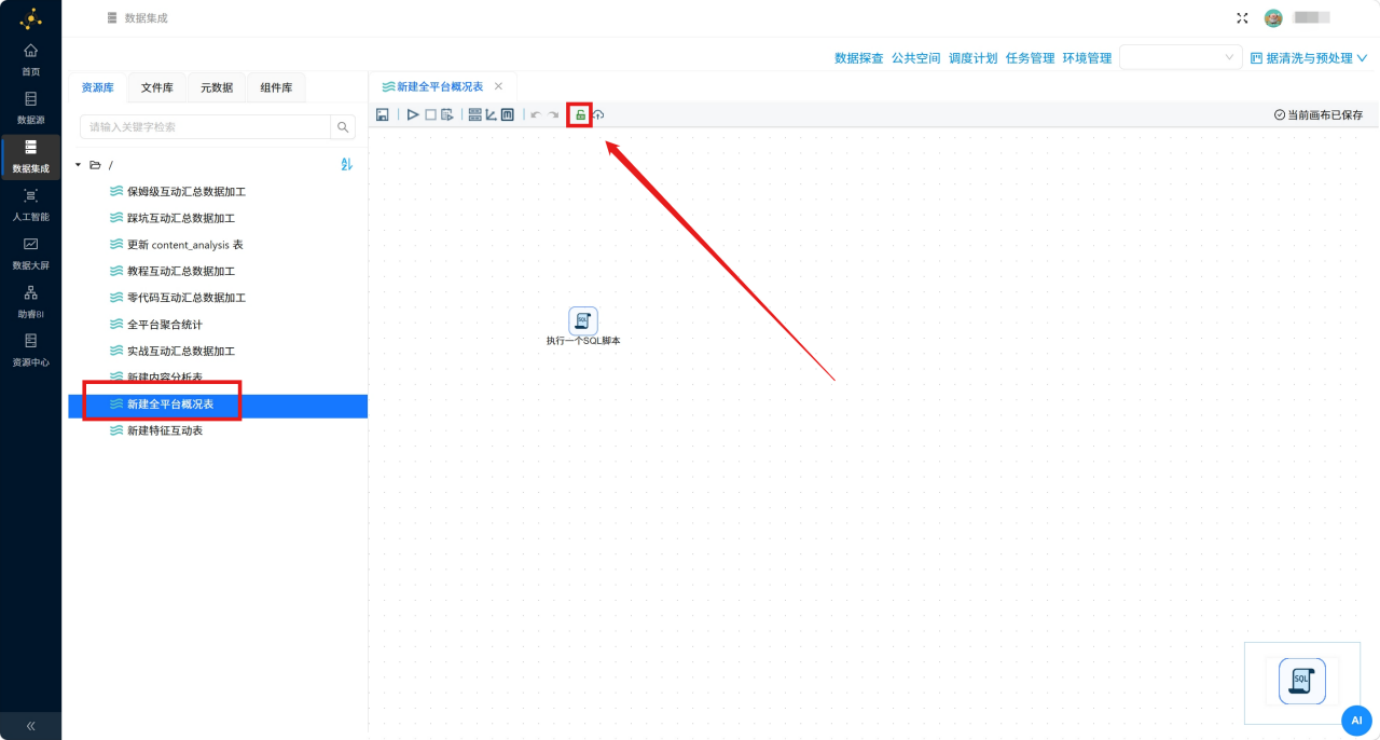Viewport: 1380px width, 740px height.
Task: Click the green unlock icon in toolbar
Action: tap(580, 115)
